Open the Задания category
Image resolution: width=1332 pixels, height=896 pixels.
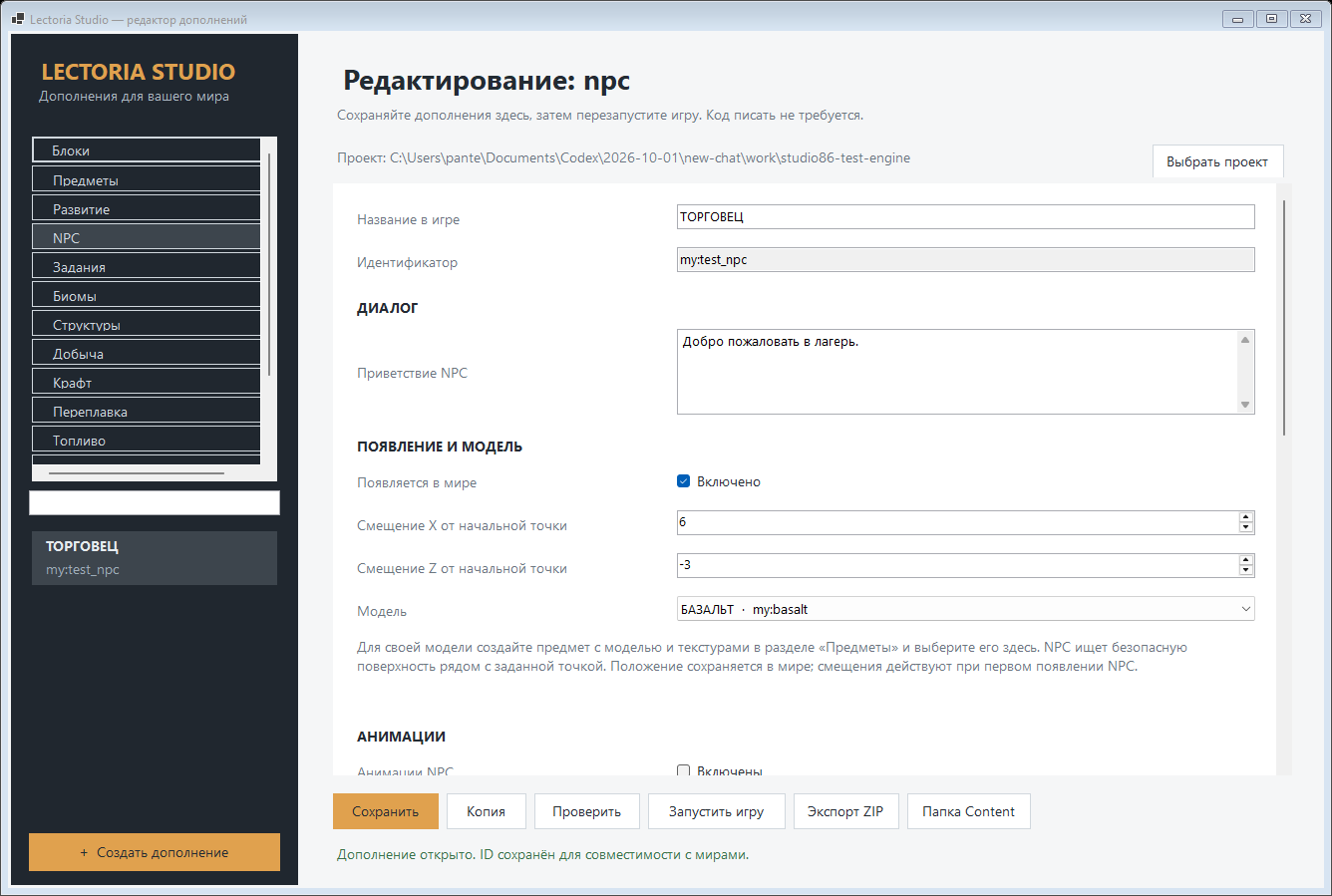(x=147, y=266)
